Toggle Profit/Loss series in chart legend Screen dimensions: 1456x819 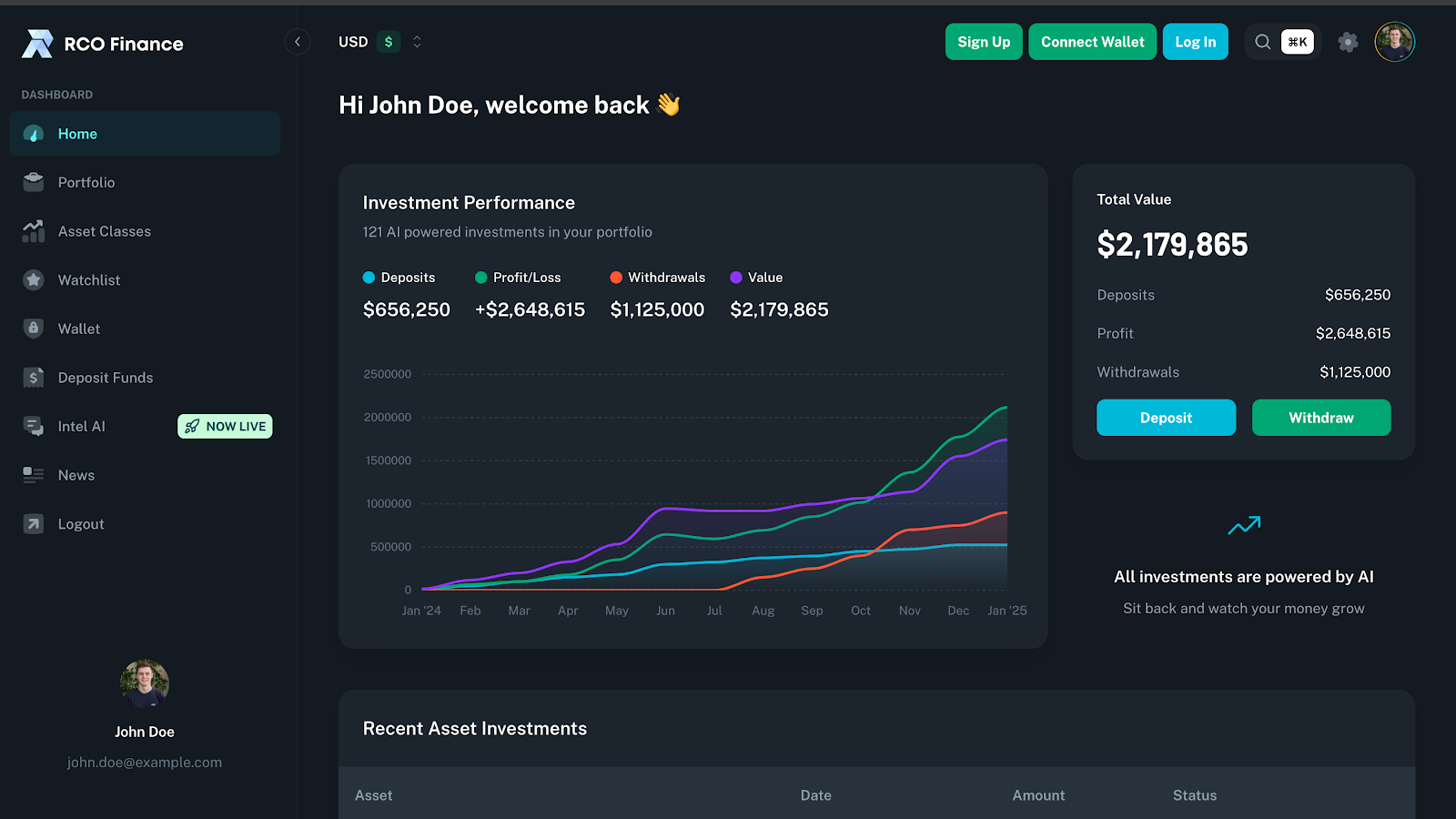coord(518,278)
